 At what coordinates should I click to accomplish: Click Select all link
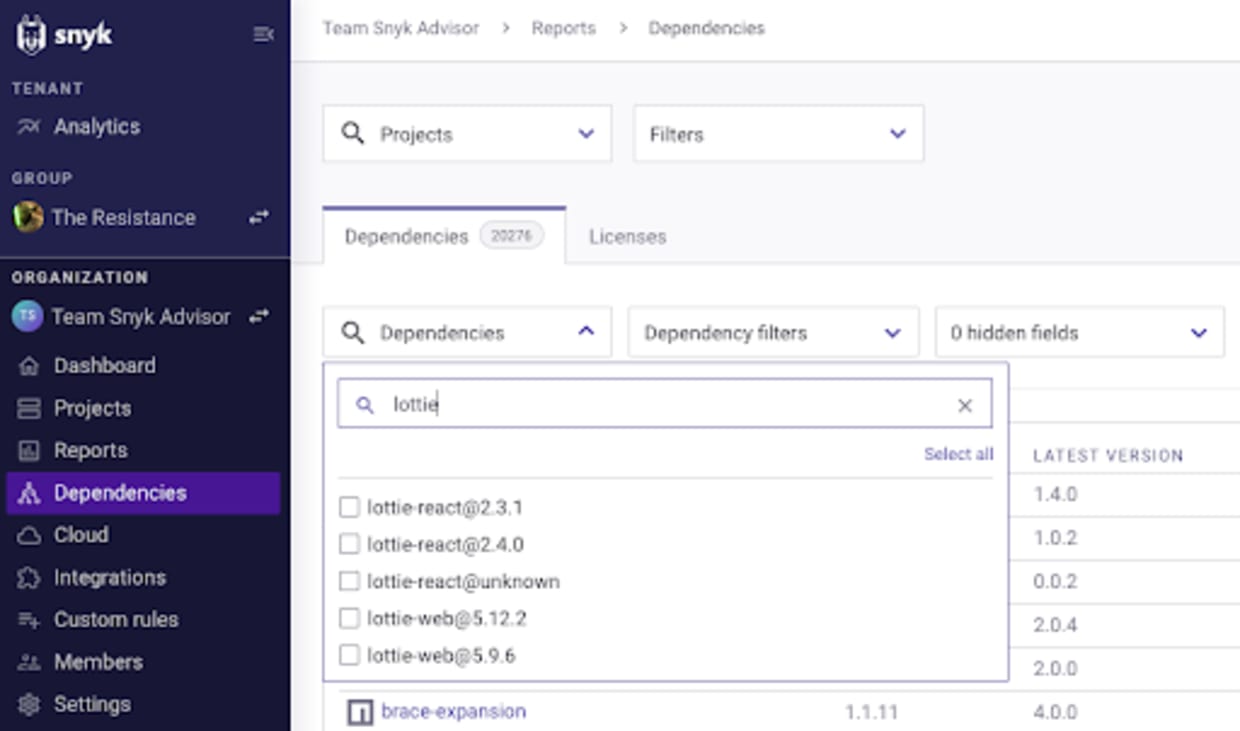click(958, 454)
